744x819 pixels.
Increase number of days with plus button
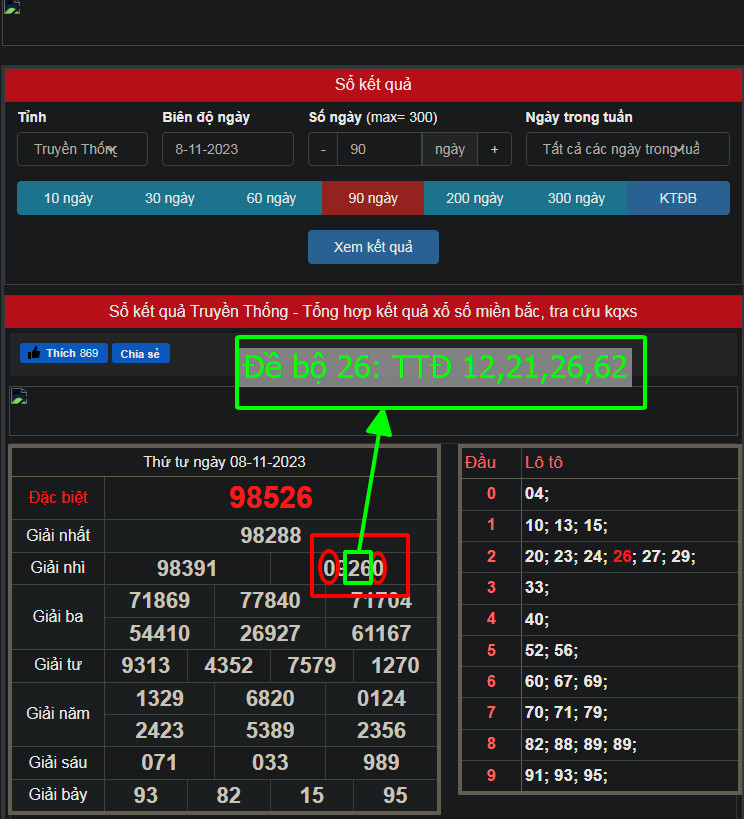point(494,149)
